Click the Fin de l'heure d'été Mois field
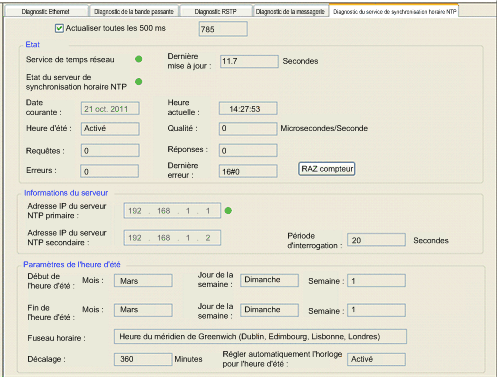The height and width of the screenshot is (378, 498). pyautogui.click(x=143, y=310)
